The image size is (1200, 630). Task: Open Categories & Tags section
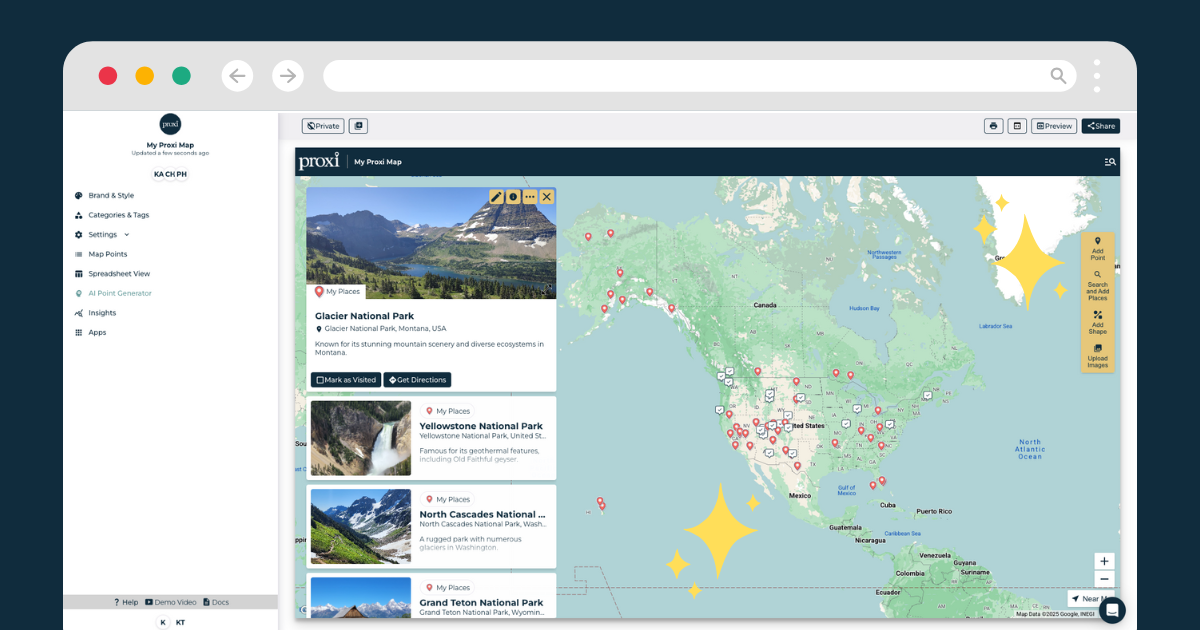tap(111, 215)
